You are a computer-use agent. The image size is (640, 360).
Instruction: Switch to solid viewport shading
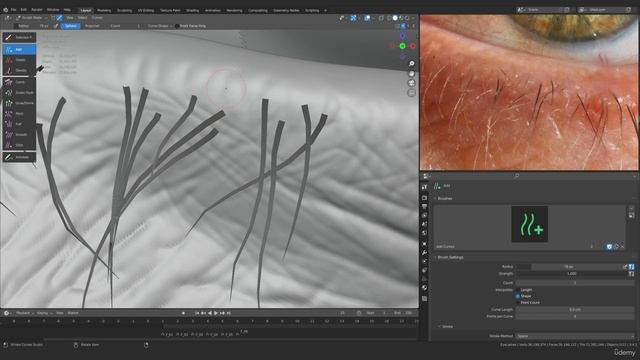click(395, 18)
